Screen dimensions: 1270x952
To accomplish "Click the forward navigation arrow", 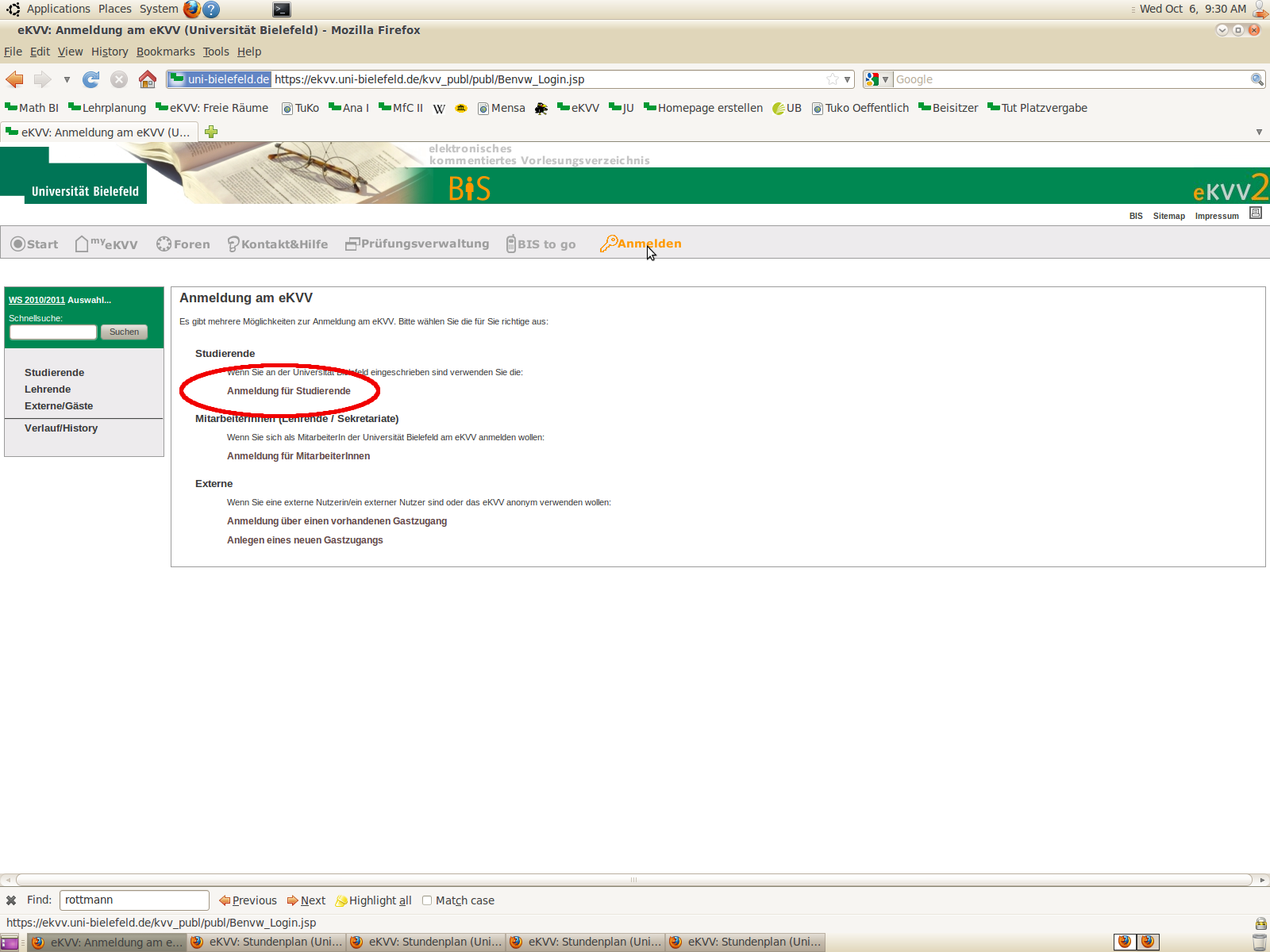I will (x=43, y=79).
